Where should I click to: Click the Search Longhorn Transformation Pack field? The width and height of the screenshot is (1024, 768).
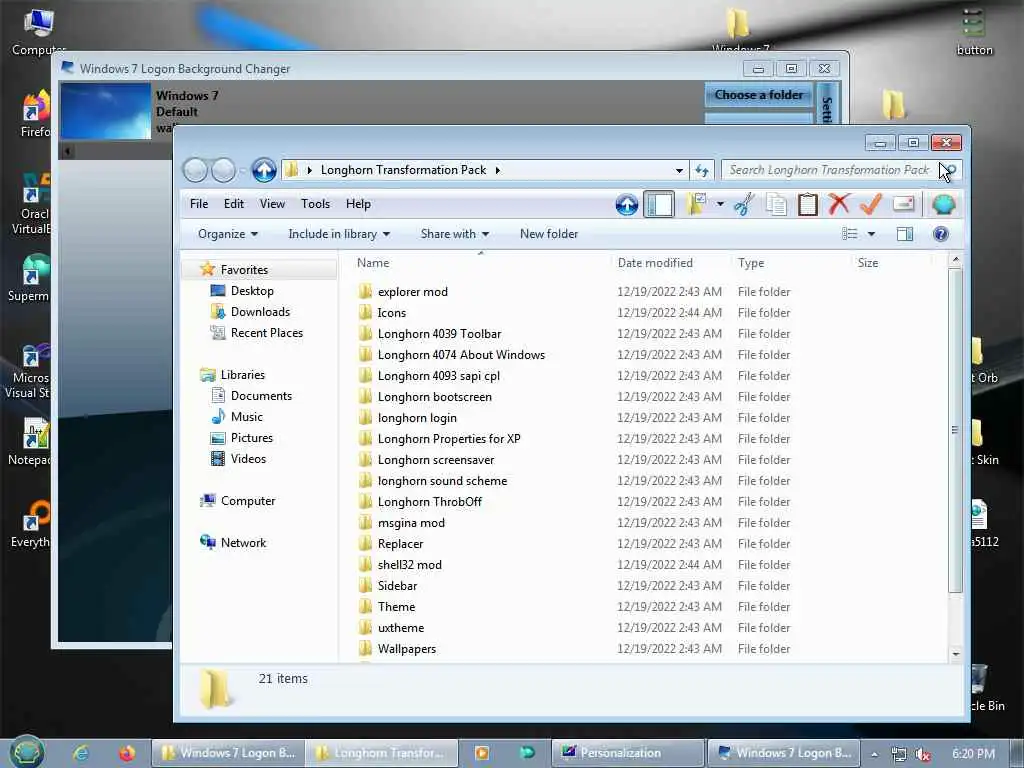[x=841, y=170]
